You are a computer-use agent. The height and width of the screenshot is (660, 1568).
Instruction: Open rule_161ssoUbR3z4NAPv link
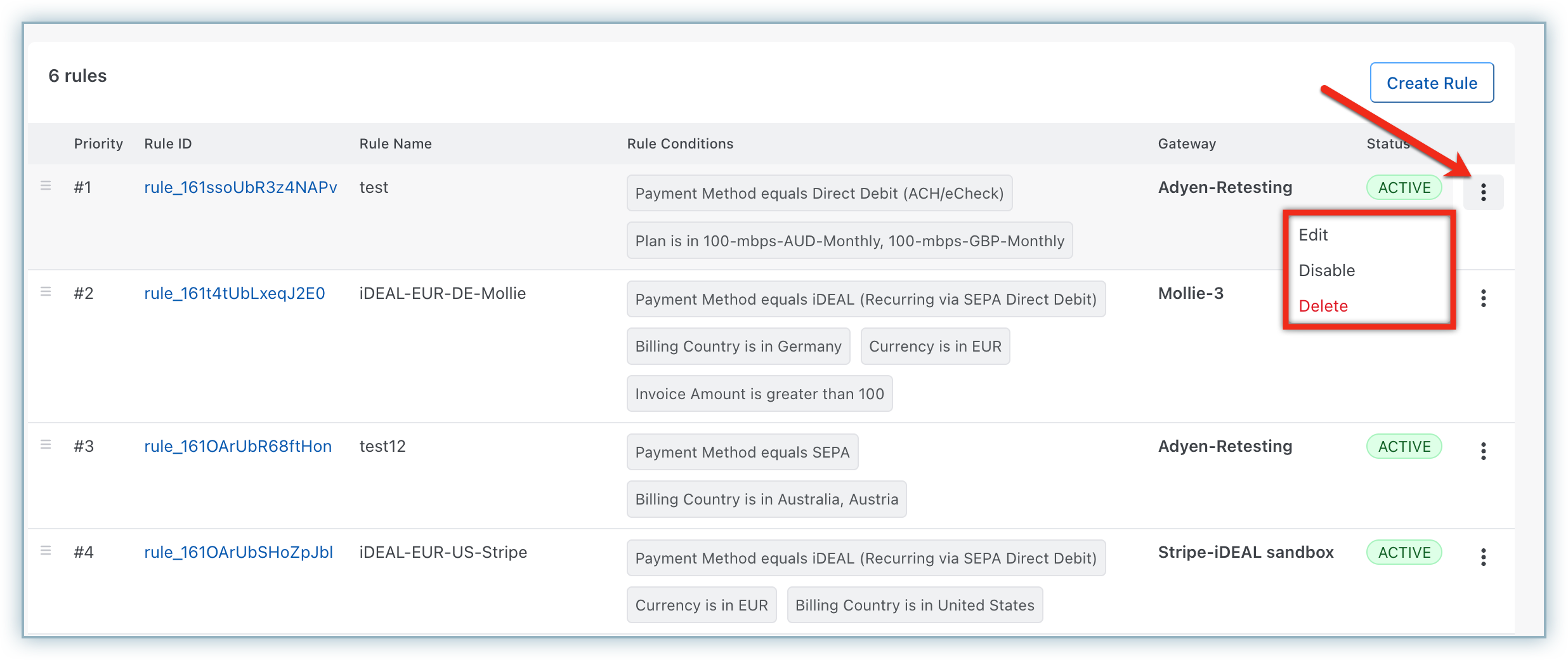click(240, 187)
